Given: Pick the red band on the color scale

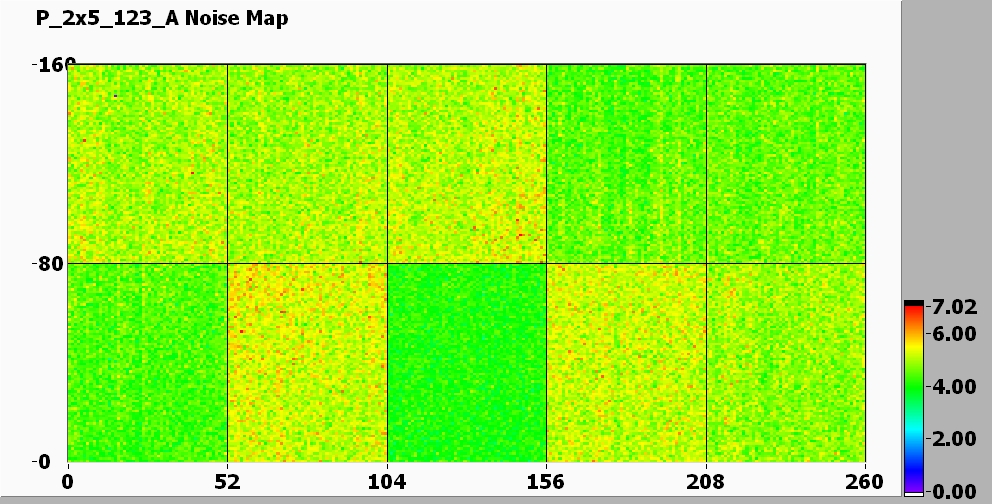Looking at the screenshot, I should [x=913, y=315].
